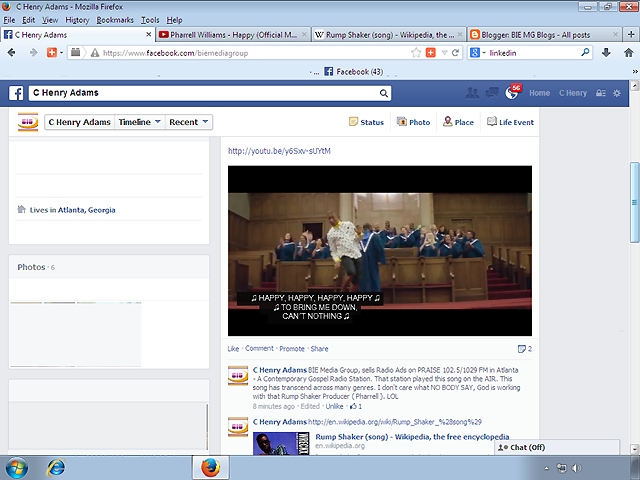The width and height of the screenshot is (640, 480).
Task: Click the BIE profile thumbnail beside the name button
Action: (28, 122)
